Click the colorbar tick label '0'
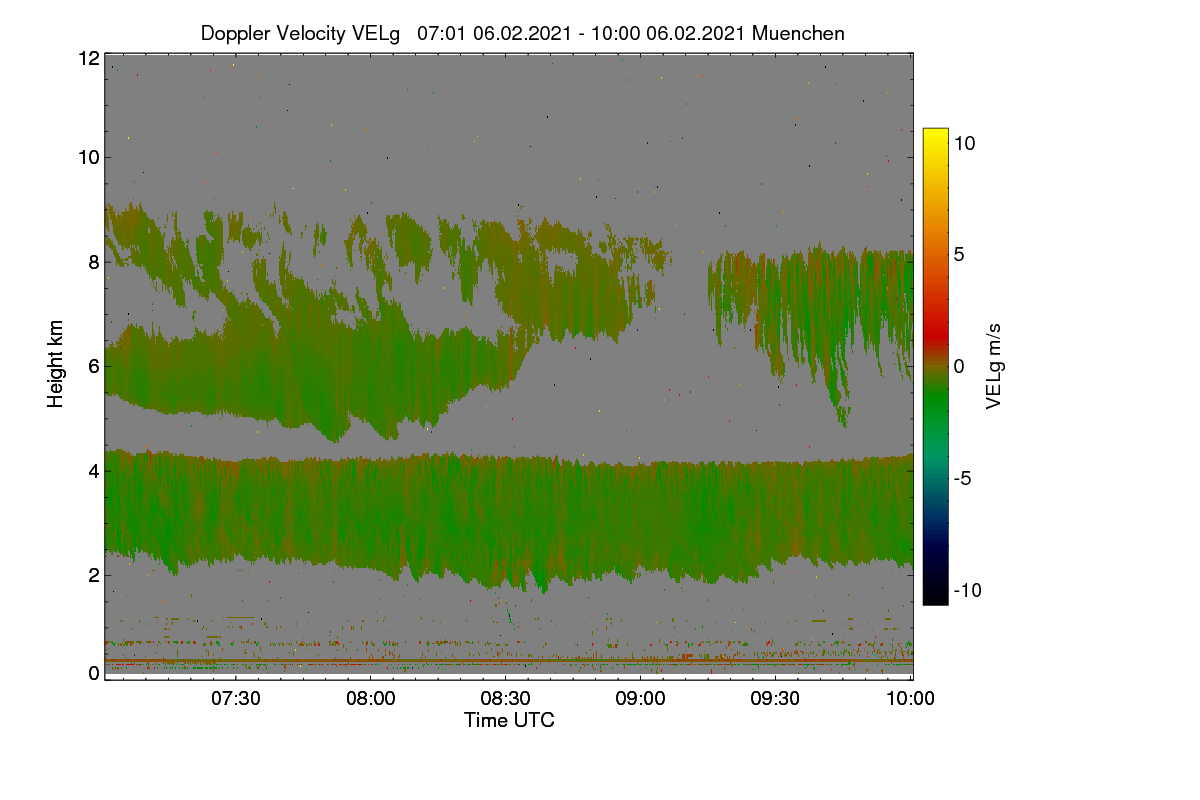 click(x=958, y=367)
